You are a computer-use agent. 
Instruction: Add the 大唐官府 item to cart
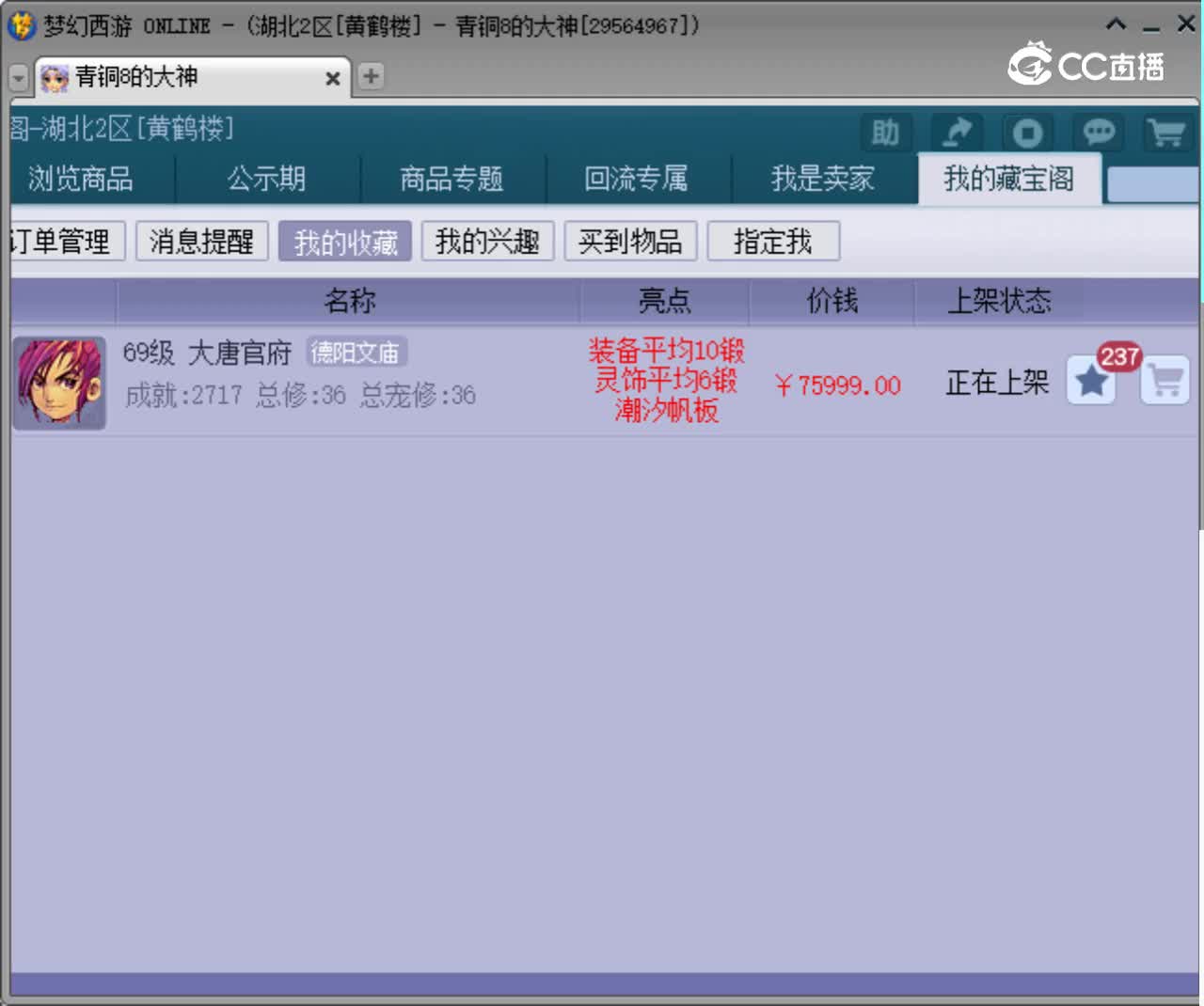(1165, 381)
